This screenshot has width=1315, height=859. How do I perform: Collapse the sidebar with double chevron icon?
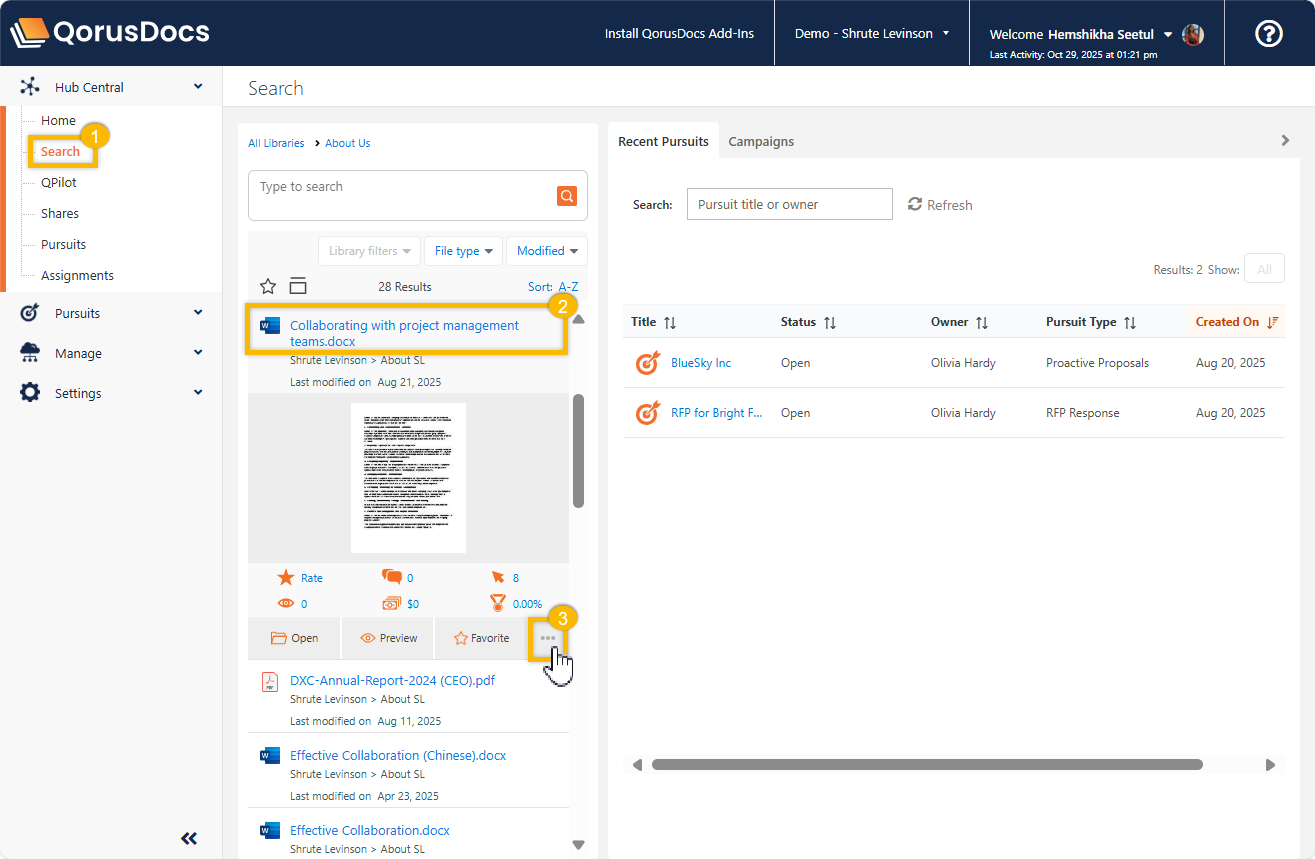[x=189, y=838]
